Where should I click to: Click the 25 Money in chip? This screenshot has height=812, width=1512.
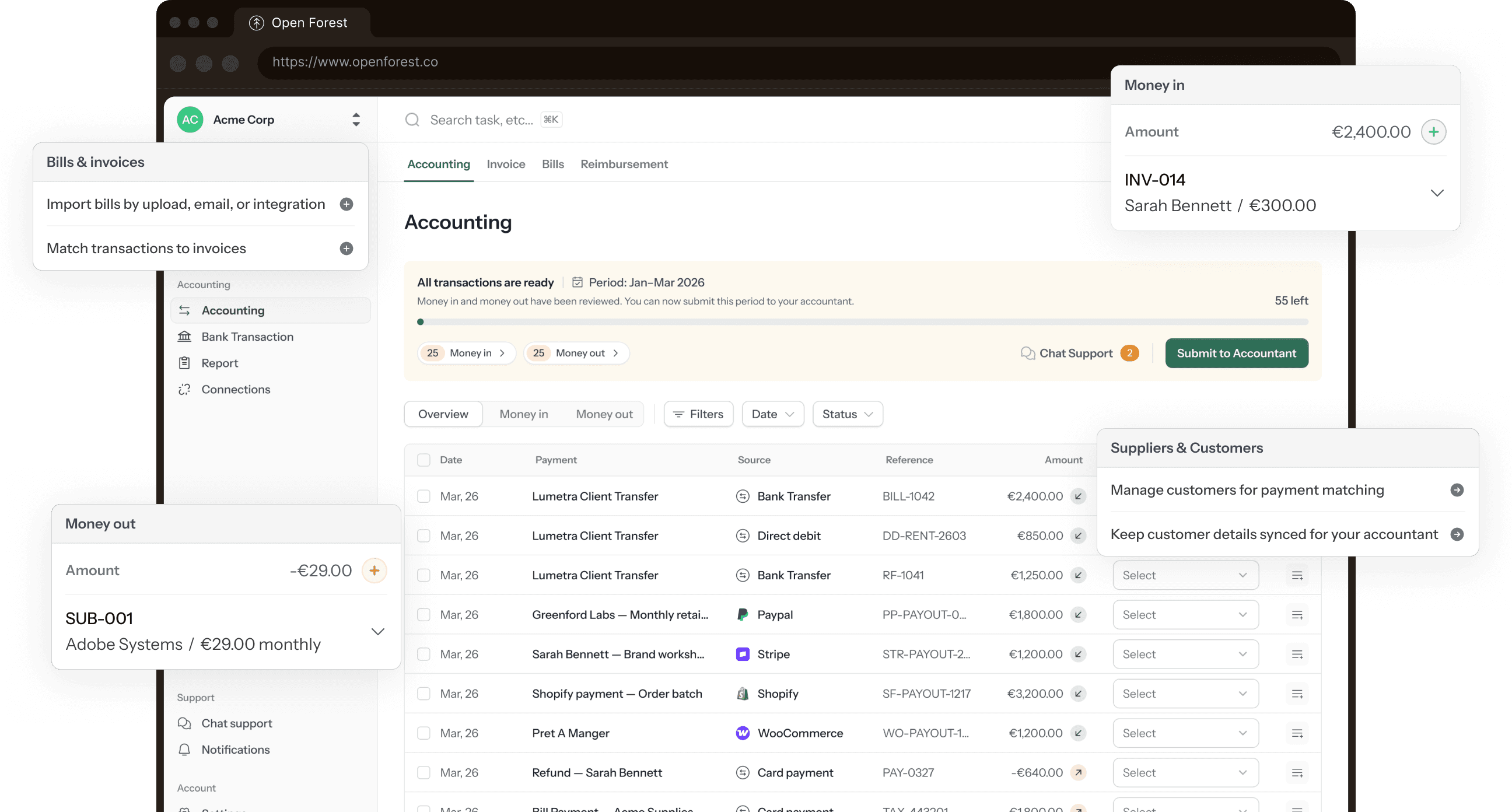click(x=466, y=353)
